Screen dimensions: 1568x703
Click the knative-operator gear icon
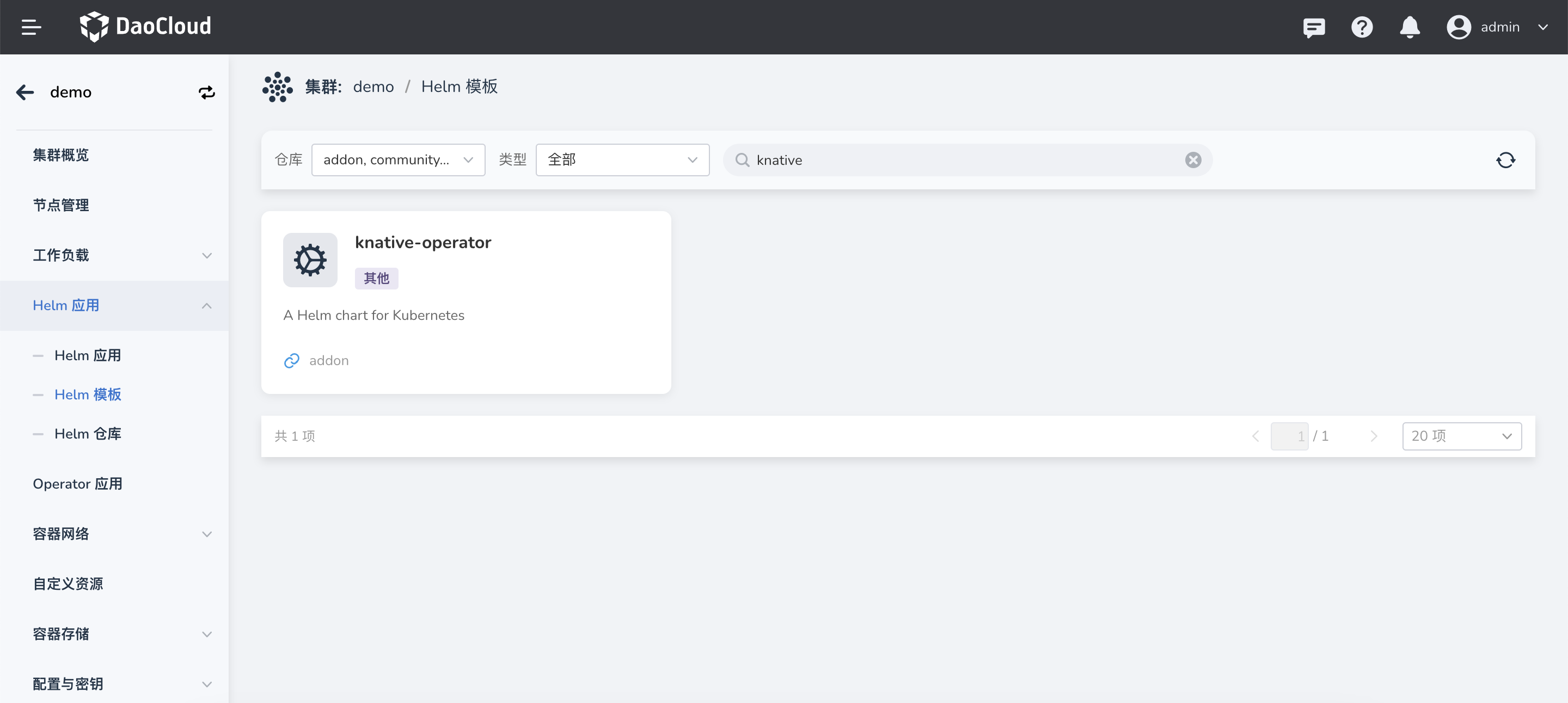(x=310, y=260)
